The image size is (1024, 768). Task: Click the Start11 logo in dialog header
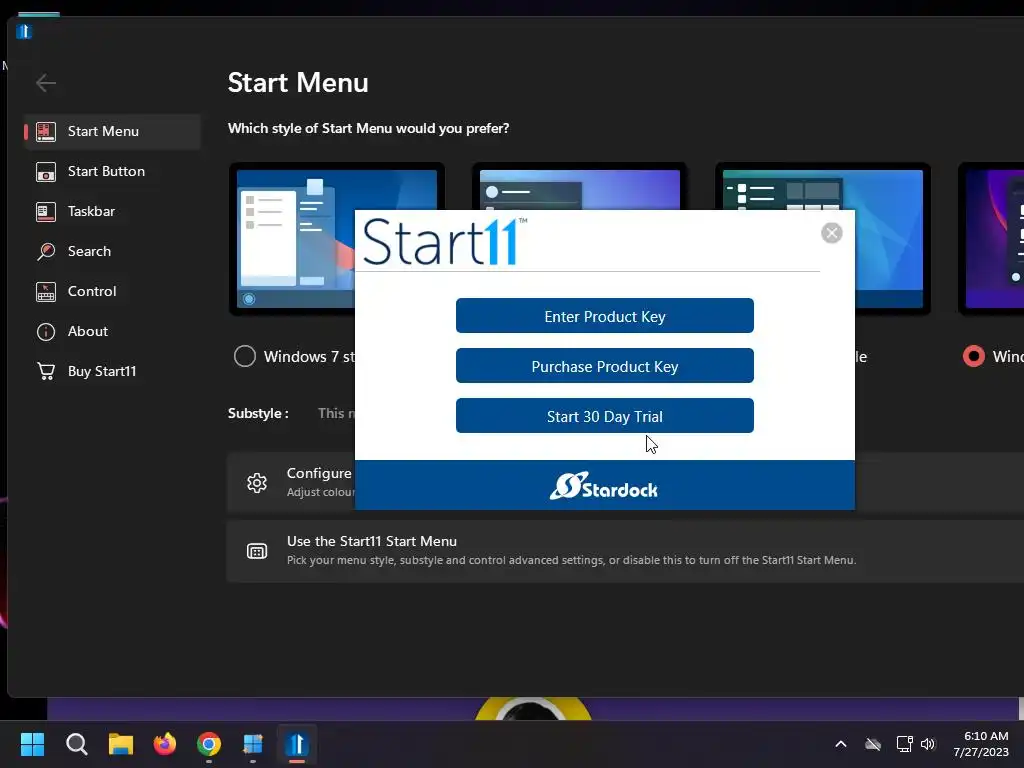445,241
